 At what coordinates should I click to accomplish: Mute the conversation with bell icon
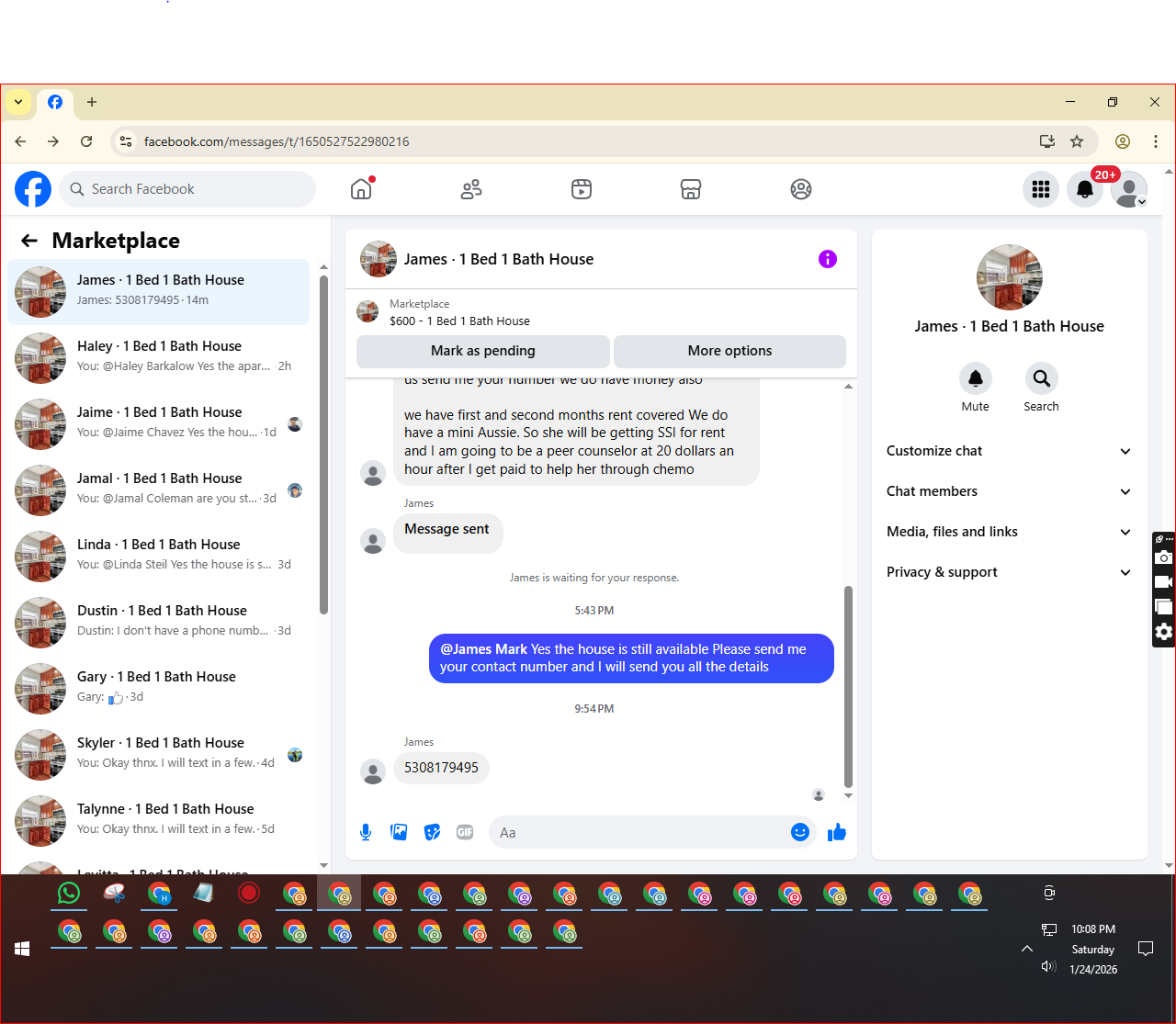976,378
